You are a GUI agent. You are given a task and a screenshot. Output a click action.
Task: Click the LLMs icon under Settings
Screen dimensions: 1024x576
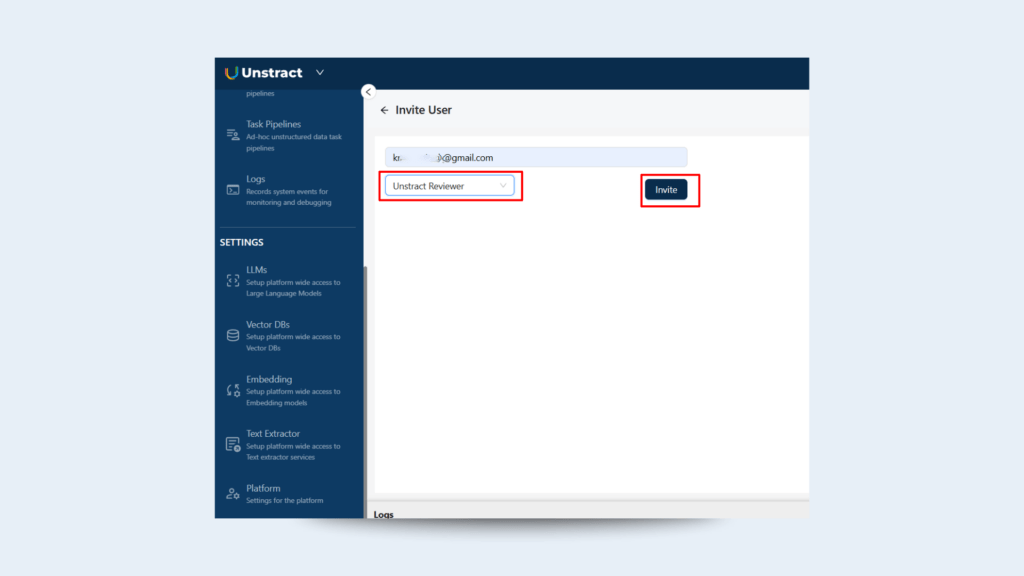[232, 281]
